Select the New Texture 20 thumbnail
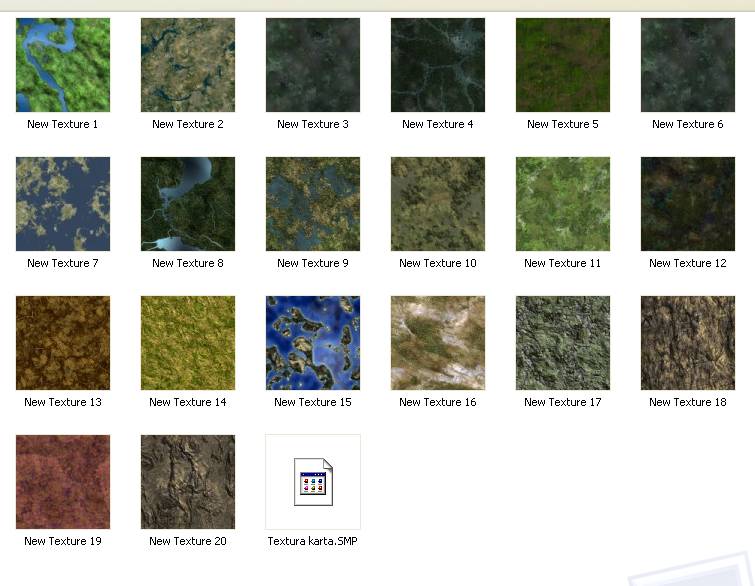Screen dimensions: 755x586 tap(188, 482)
